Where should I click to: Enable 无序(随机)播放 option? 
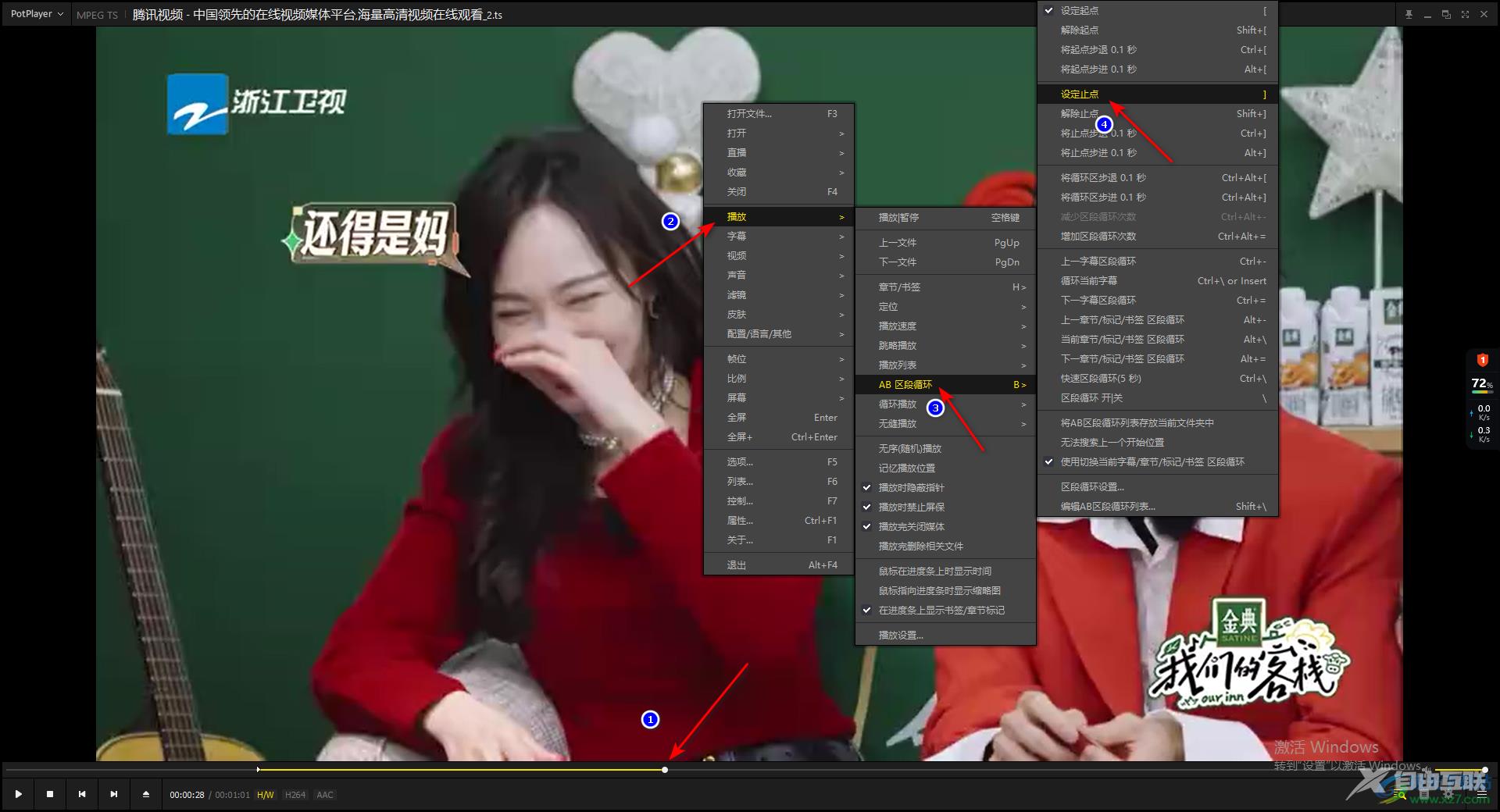coord(945,448)
